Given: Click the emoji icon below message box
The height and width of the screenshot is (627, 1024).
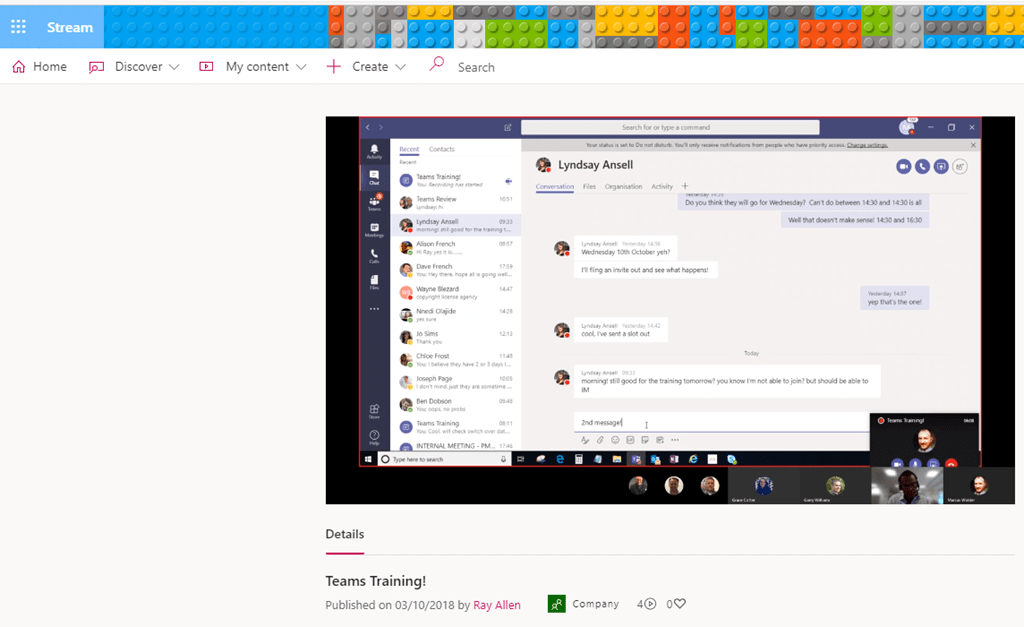Looking at the screenshot, I should click(x=615, y=440).
